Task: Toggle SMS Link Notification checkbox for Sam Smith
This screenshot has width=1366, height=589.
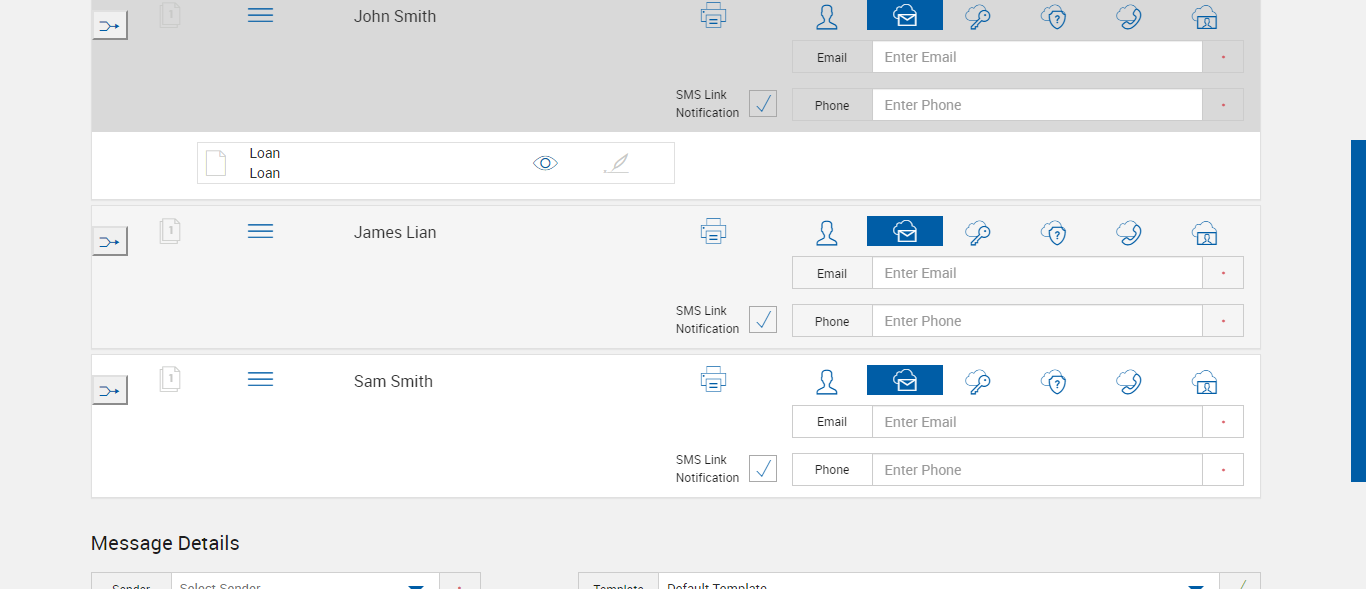Action: pos(763,468)
